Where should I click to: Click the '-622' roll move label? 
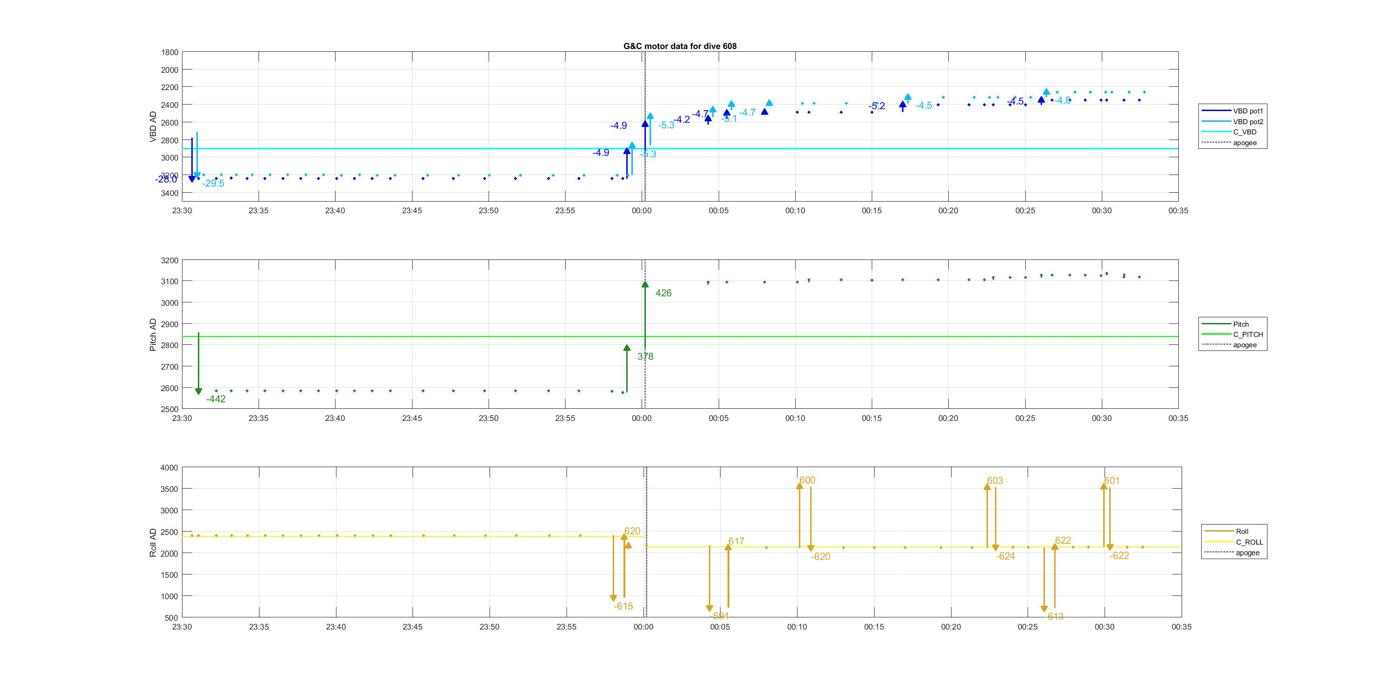coord(1120,556)
